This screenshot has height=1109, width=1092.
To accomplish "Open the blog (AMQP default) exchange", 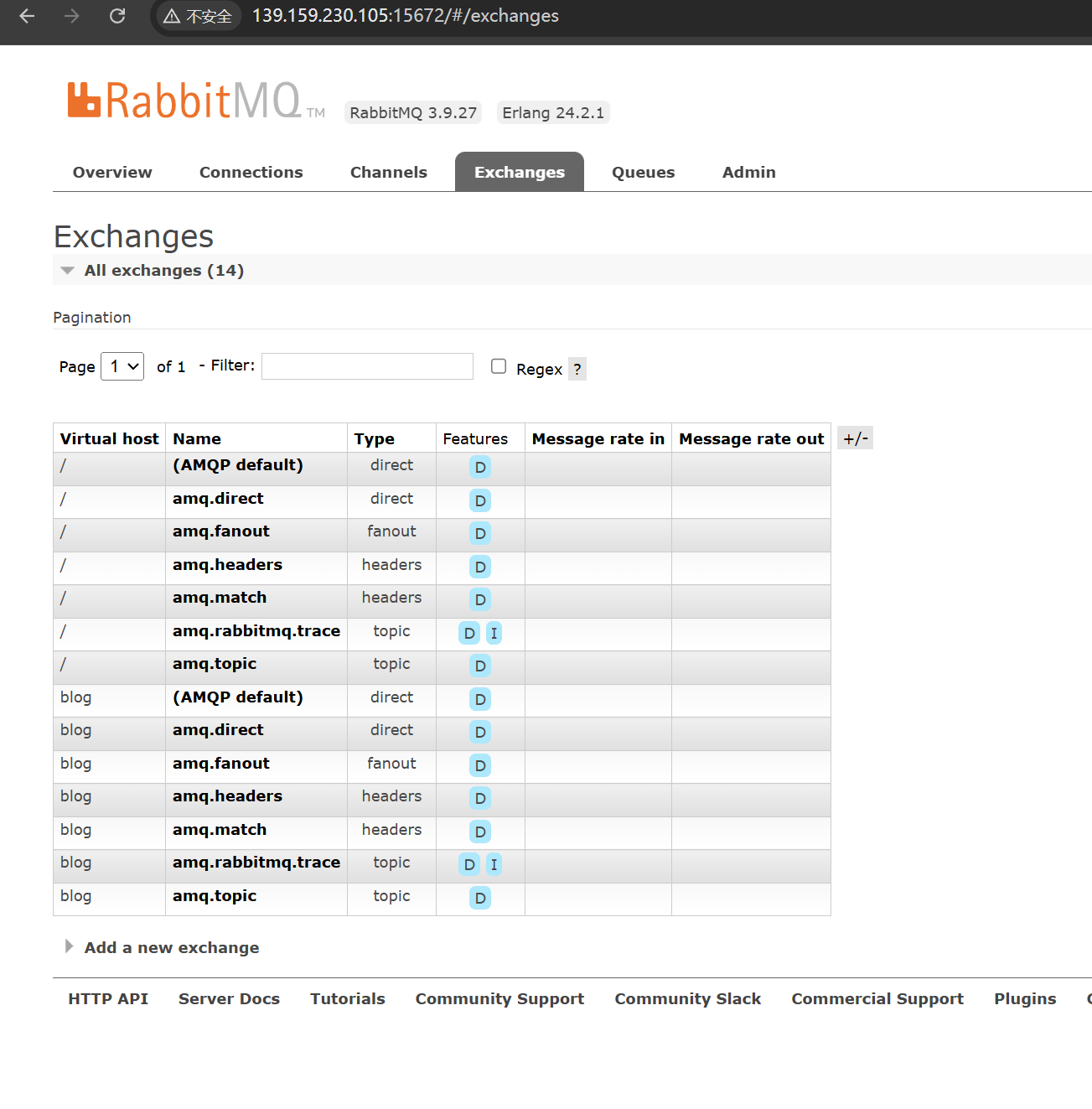I will coord(238,697).
